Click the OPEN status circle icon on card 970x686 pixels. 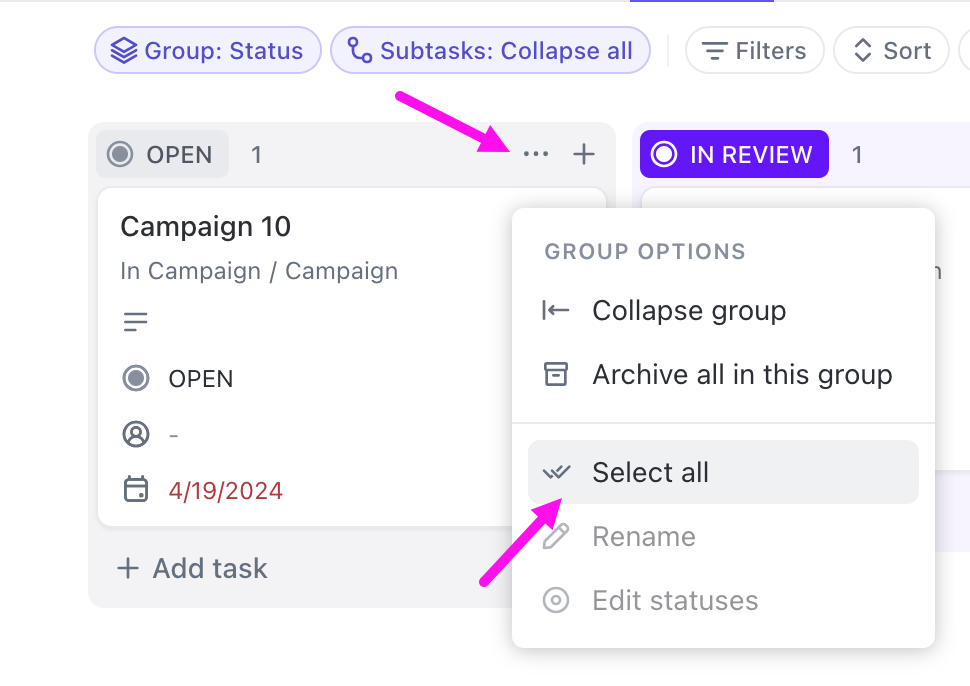tap(135, 378)
